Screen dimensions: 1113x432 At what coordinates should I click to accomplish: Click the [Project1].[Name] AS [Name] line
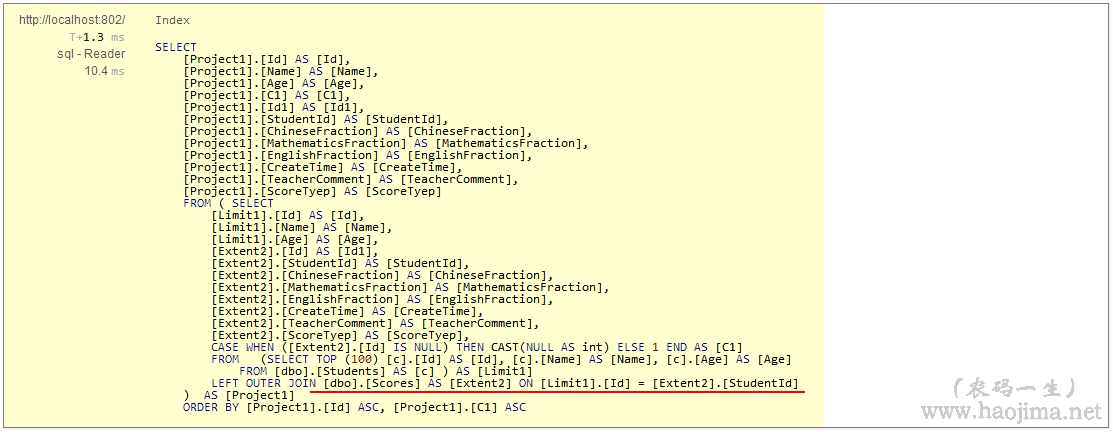coord(280,71)
